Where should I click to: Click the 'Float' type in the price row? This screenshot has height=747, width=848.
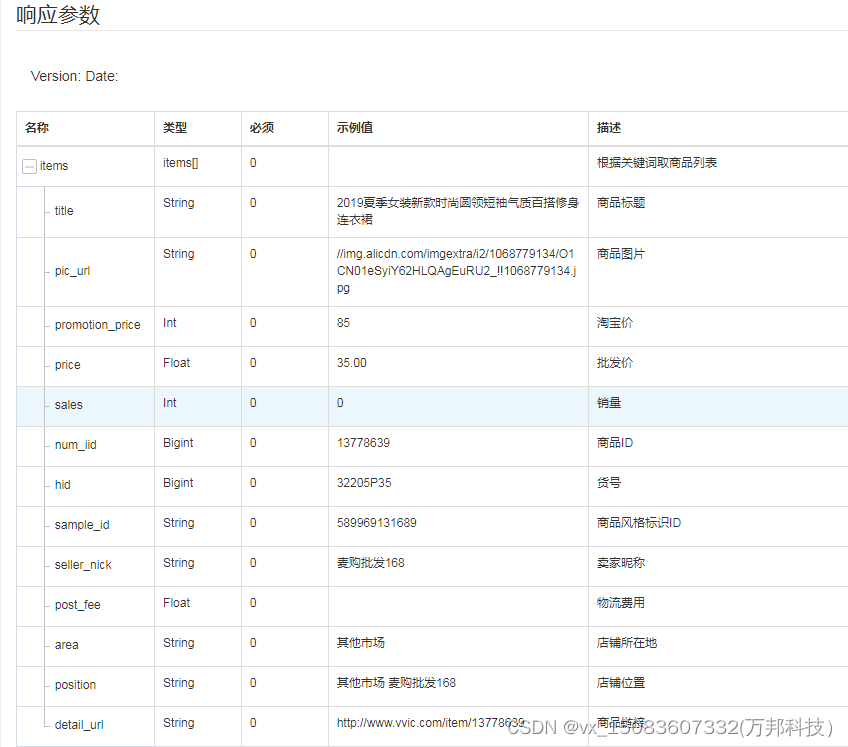coord(176,363)
